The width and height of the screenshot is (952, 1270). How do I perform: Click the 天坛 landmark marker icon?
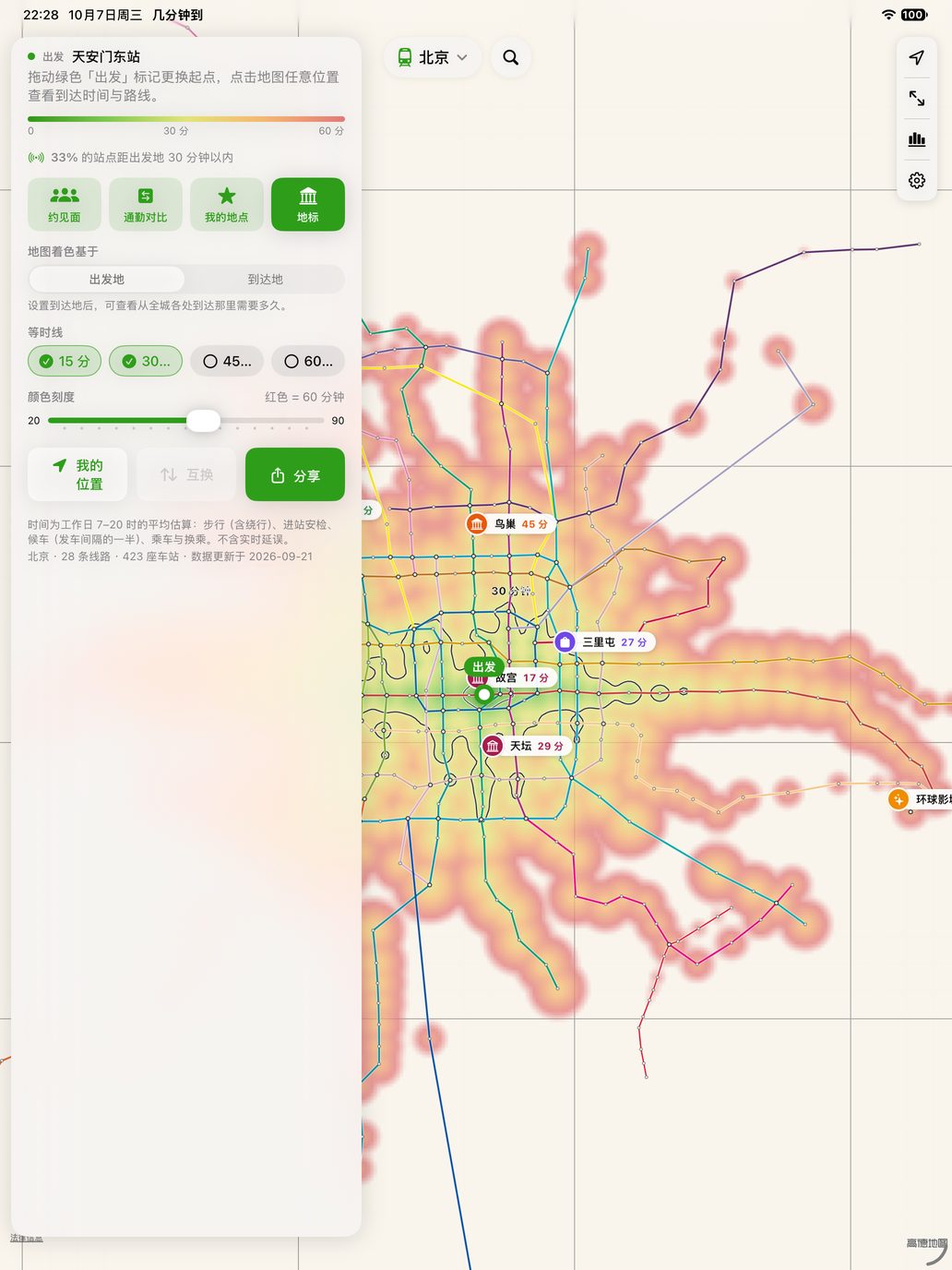point(493,746)
